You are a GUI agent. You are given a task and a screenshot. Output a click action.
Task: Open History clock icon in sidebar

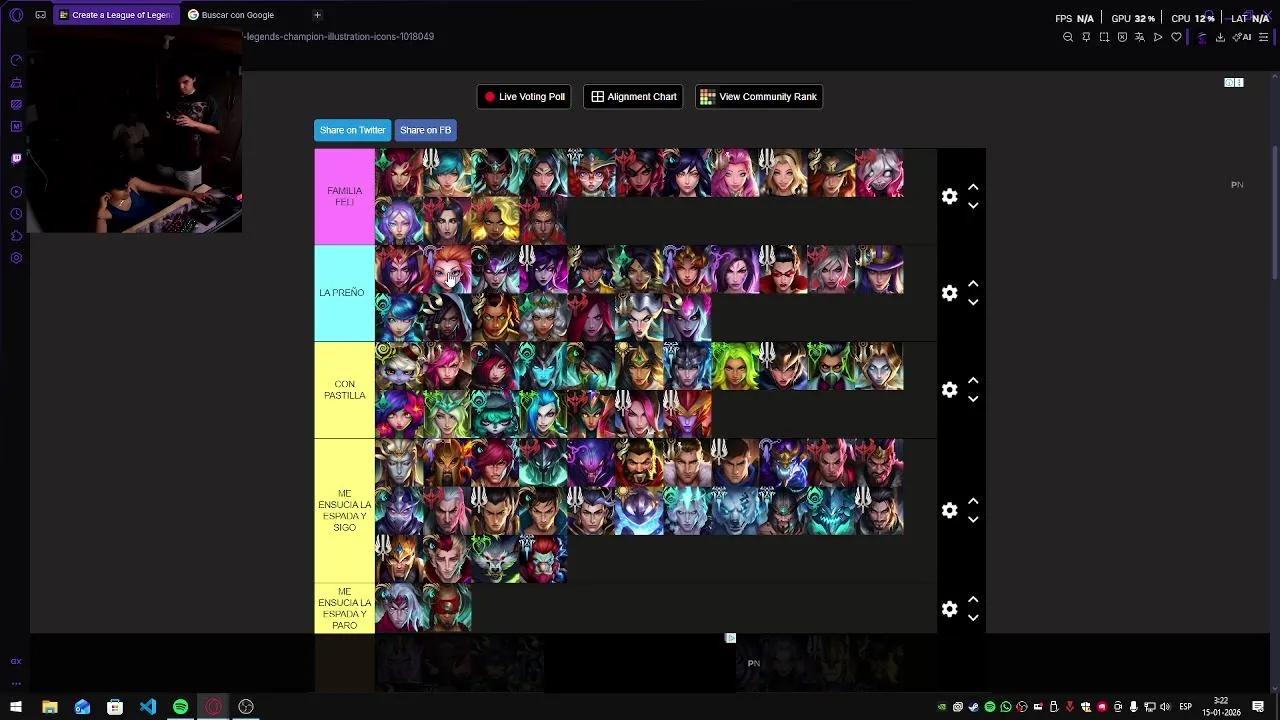coord(16,214)
